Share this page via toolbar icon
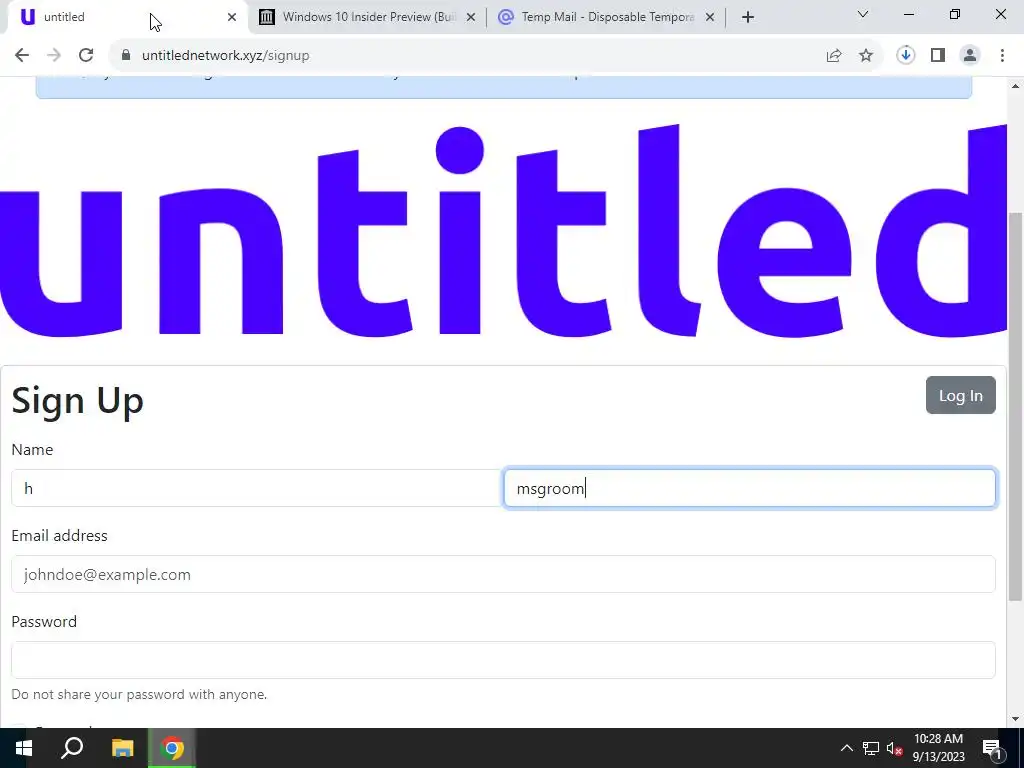This screenshot has width=1024, height=768. point(834,56)
